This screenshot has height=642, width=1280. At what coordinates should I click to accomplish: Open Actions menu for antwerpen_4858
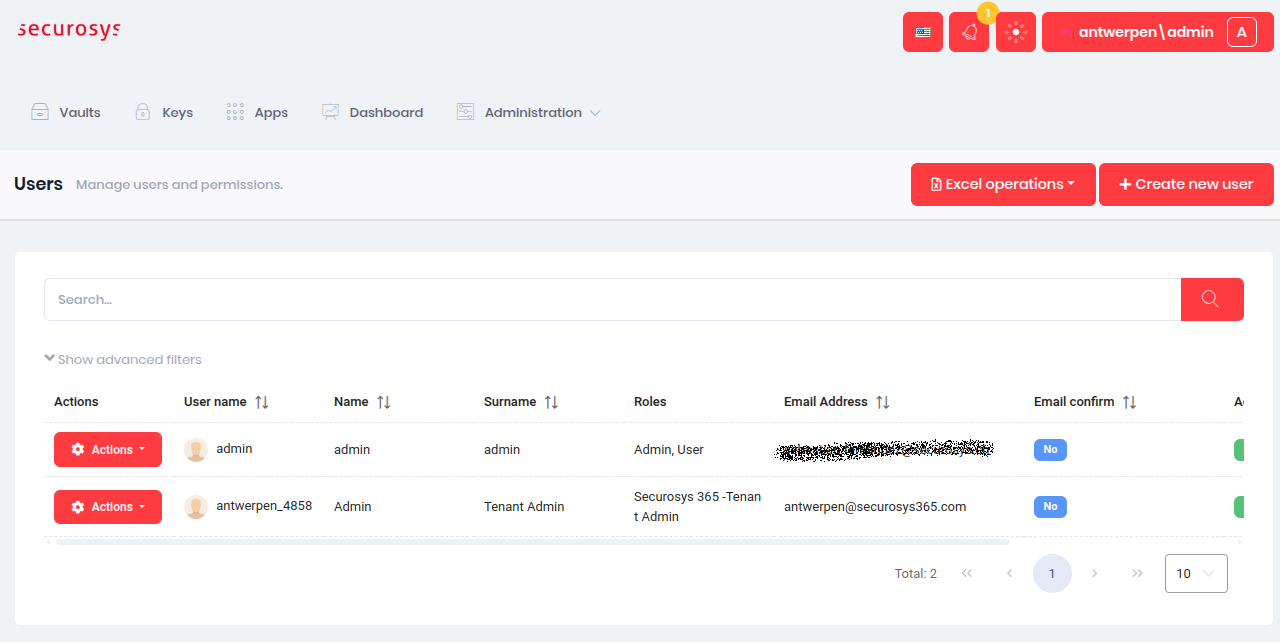tap(107, 506)
